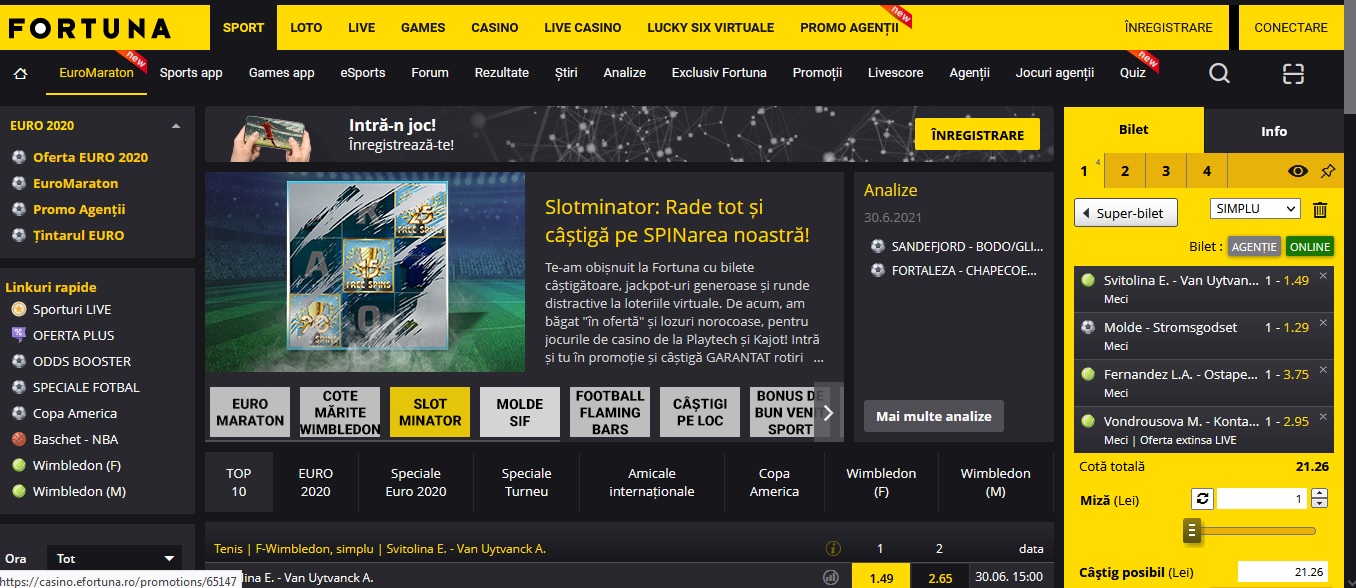
Task: Select the EURO MARATON promo tile
Action: click(250, 412)
